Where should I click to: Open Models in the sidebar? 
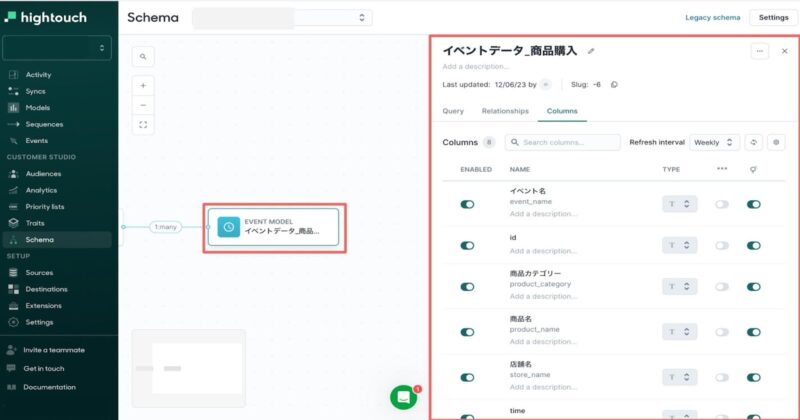(38, 108)
